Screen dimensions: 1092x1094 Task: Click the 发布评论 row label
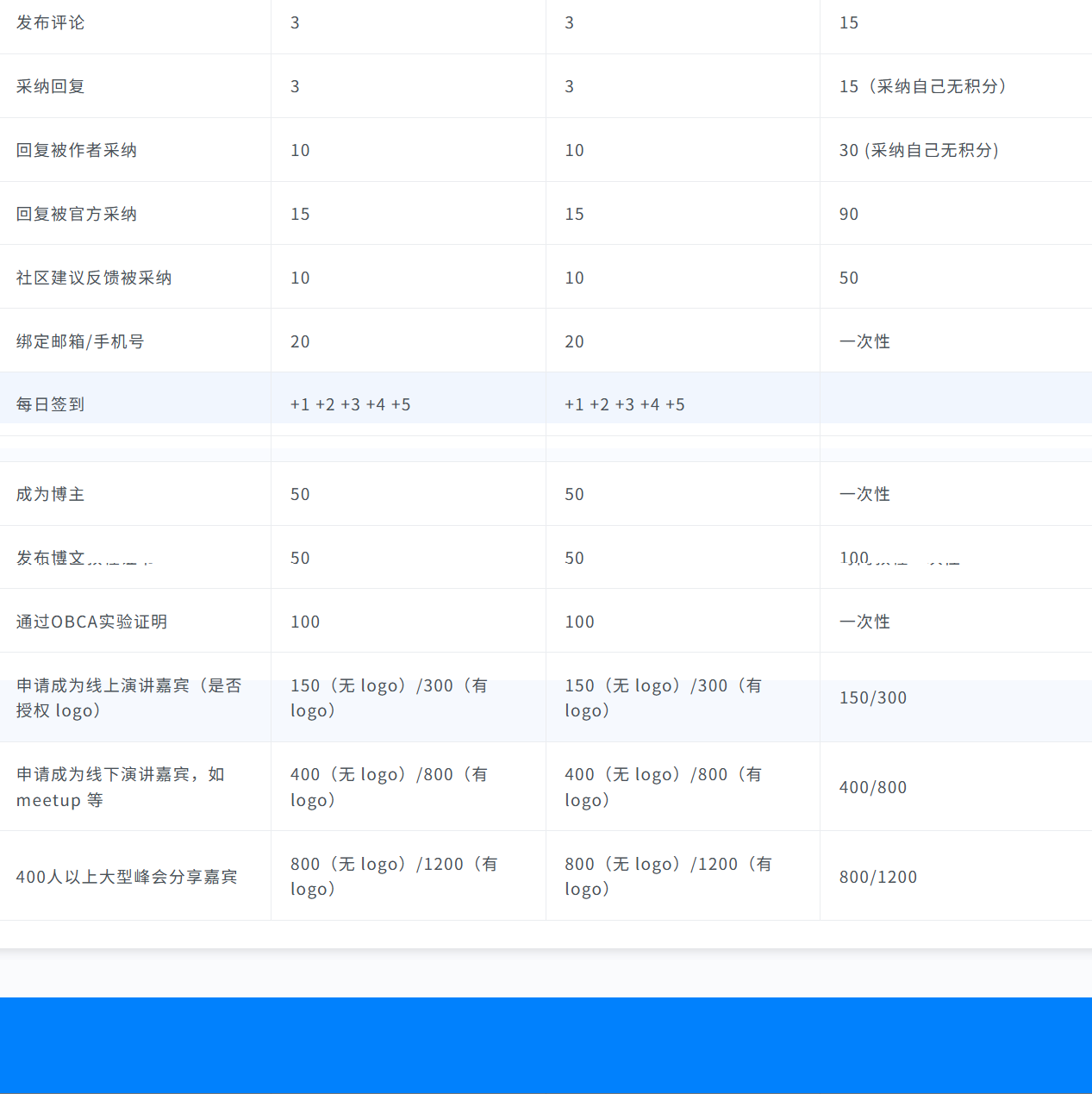(50, 23)
